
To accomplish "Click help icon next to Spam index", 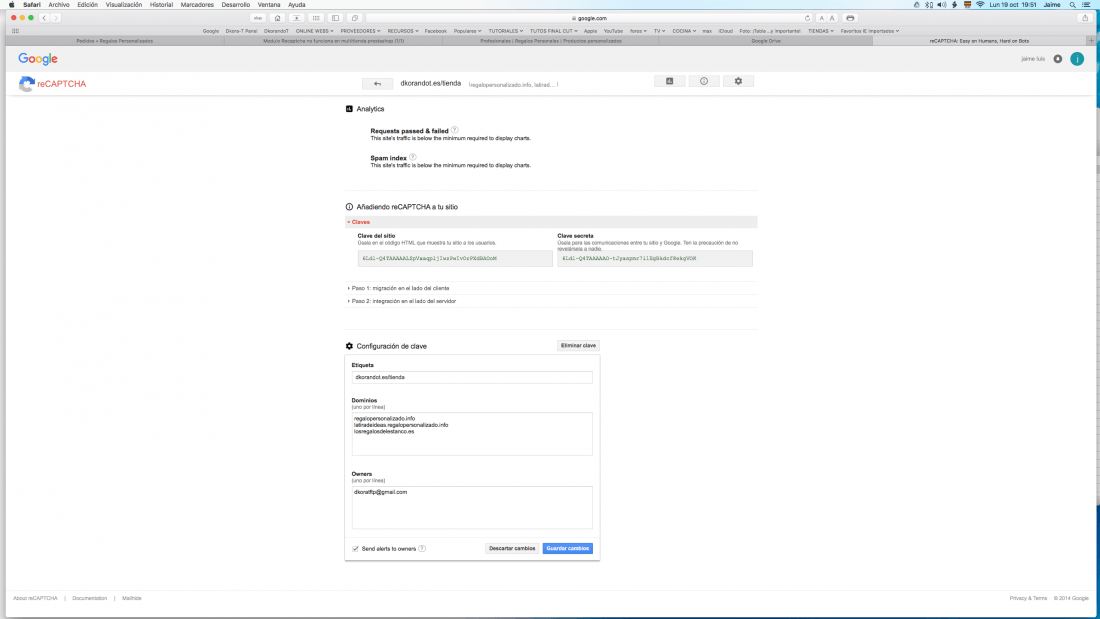I will coord(412,157).
